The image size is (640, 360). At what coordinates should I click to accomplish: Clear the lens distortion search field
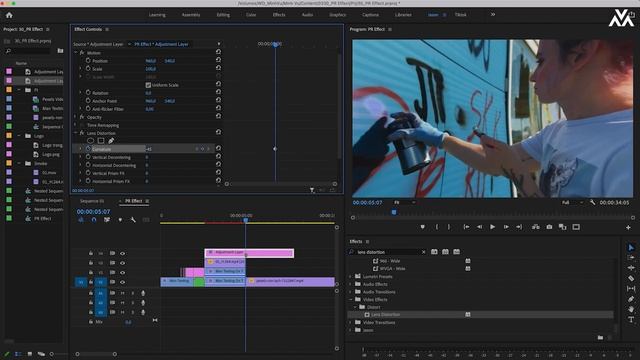click(x=423, y=252)
